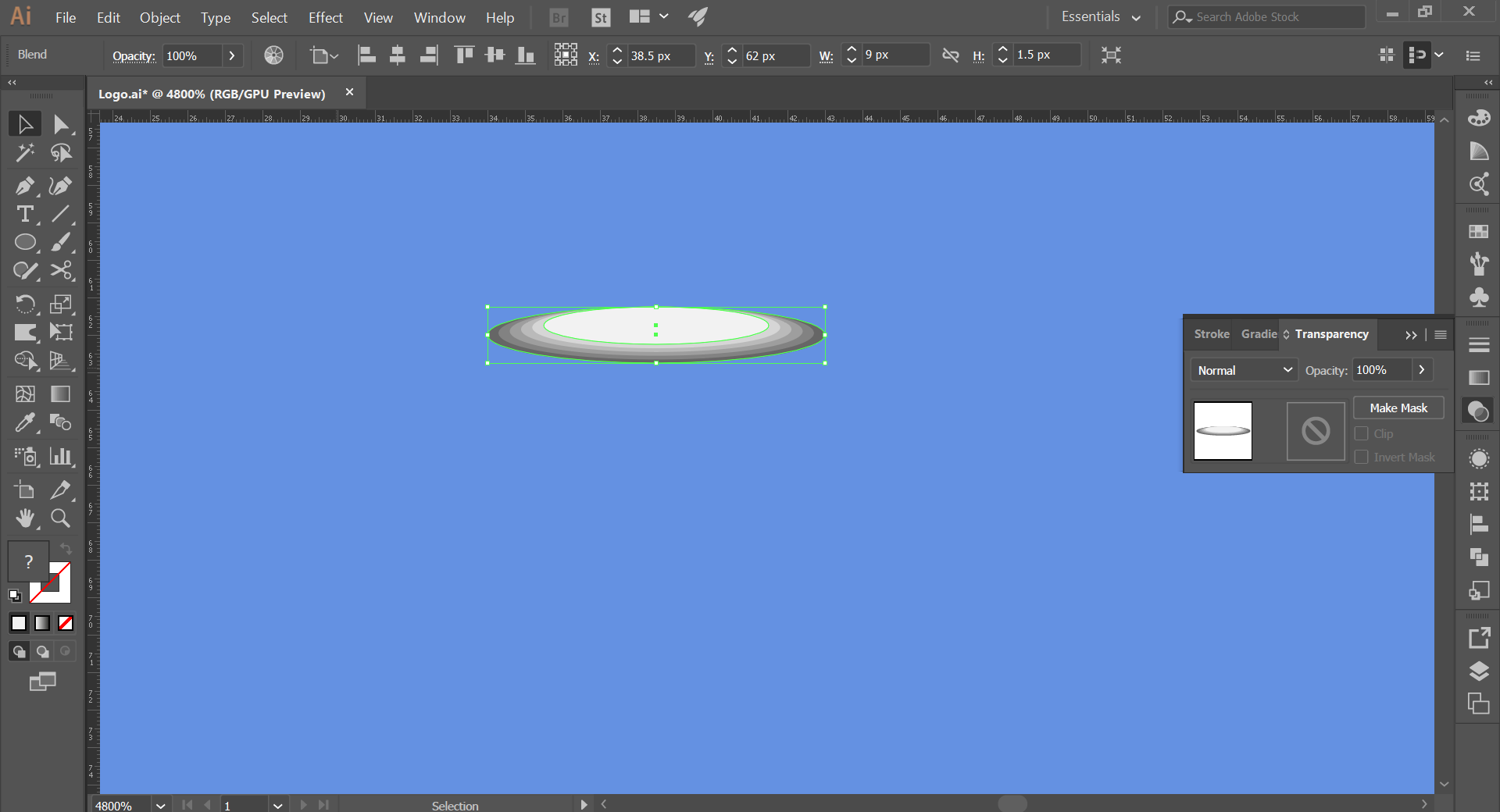Open Adobe Stock button

601,17
